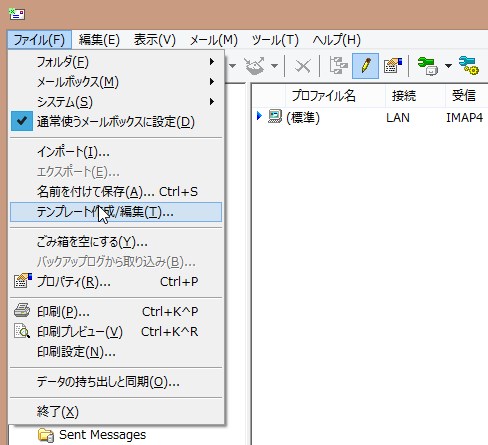This screenshot has width=488, height=445.
Task: Click the Sent Messages folder icon
Action: pos(46,435)
